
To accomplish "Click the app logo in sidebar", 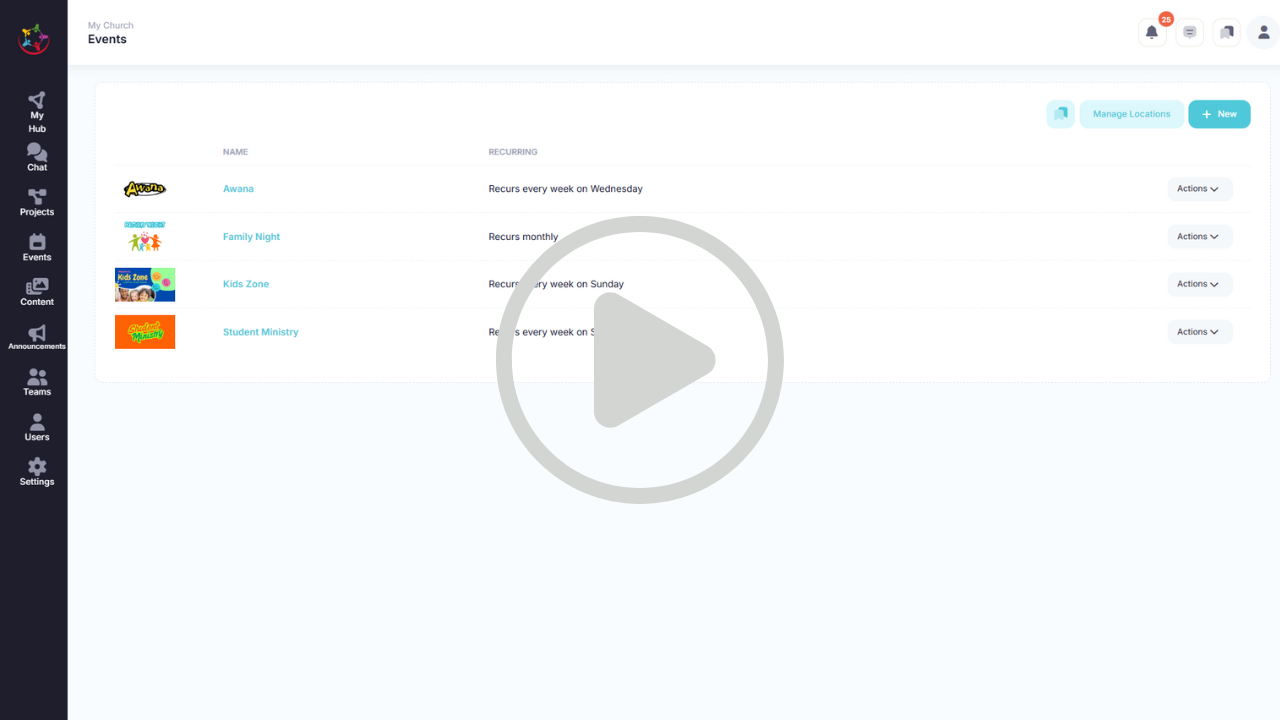I will point(34,39).
